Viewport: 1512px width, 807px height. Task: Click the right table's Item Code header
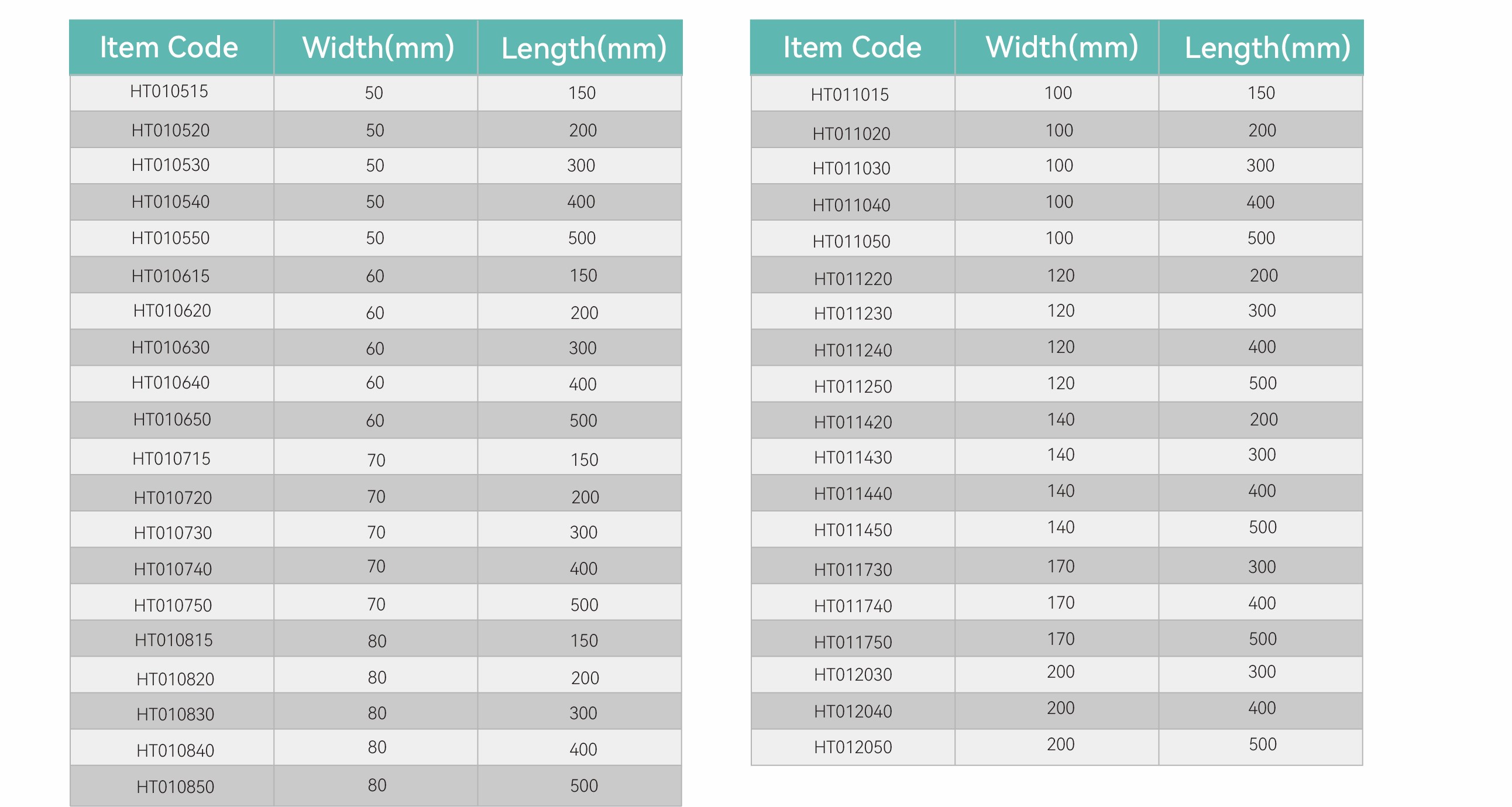click(853, 47)
